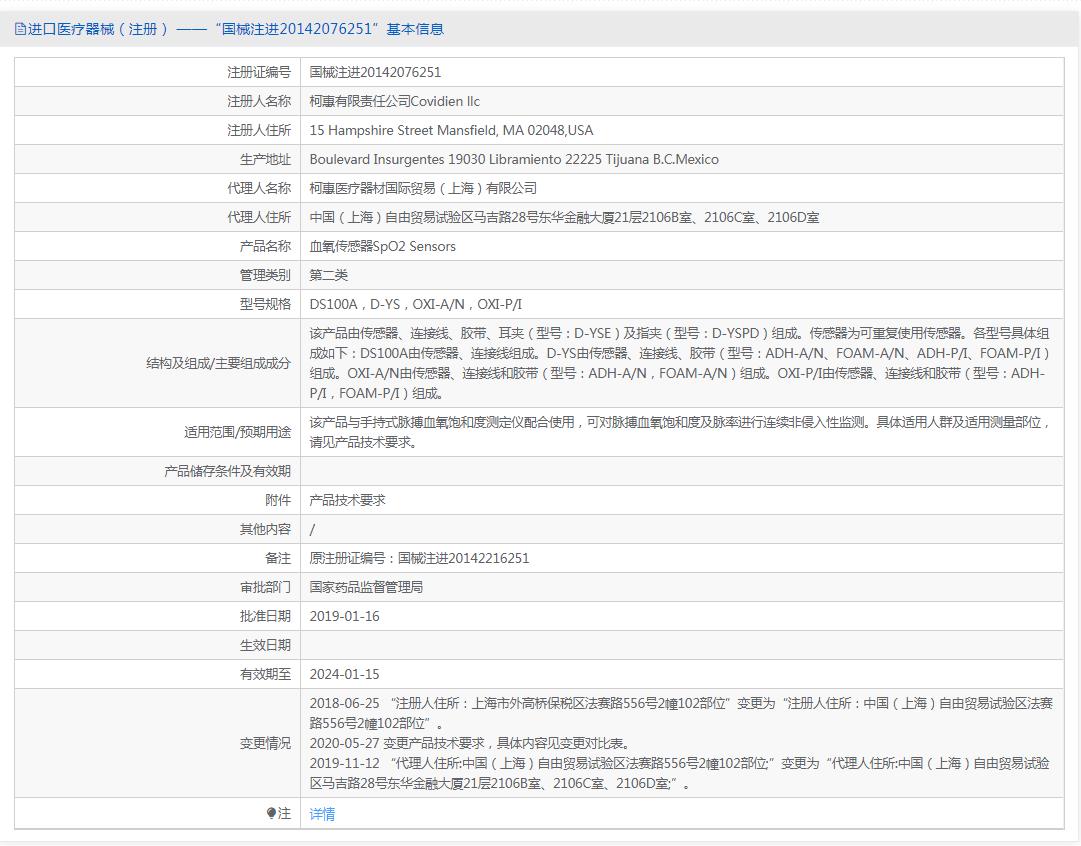Click the header title 进口医疗器械（注册）基本信息
Screen dimensions: 1081x846
coord(236,29)
